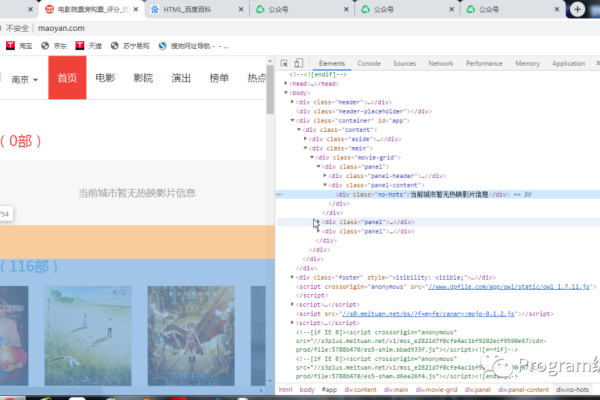Expand the div class panel-header node

[x=325, y=175]
